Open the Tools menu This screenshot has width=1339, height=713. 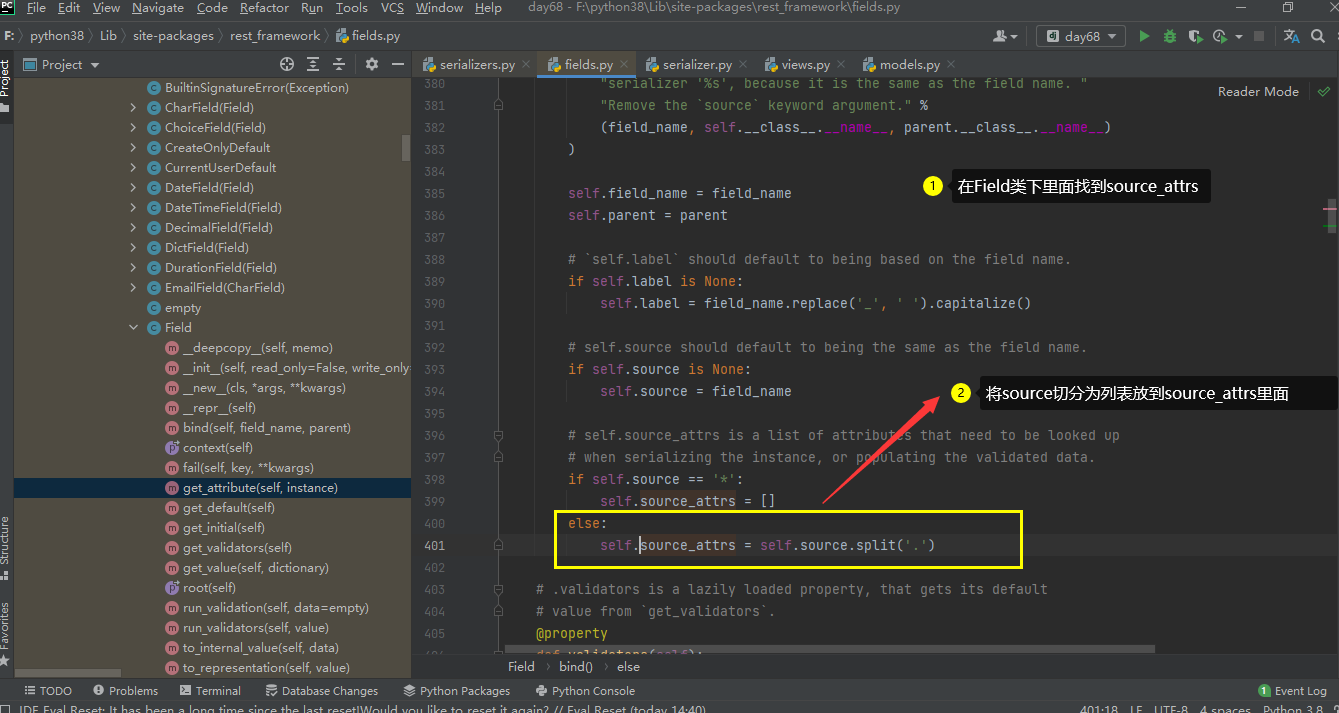point(351,8)
